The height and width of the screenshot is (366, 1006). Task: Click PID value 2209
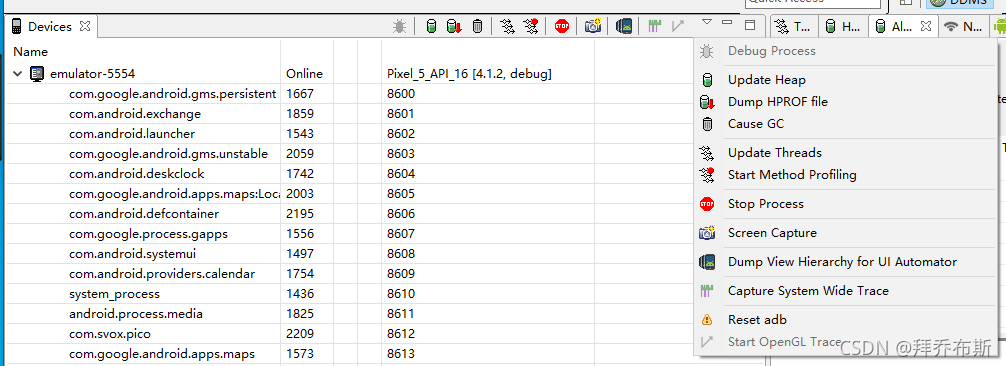pyautogui.click(x=300, y=333)
